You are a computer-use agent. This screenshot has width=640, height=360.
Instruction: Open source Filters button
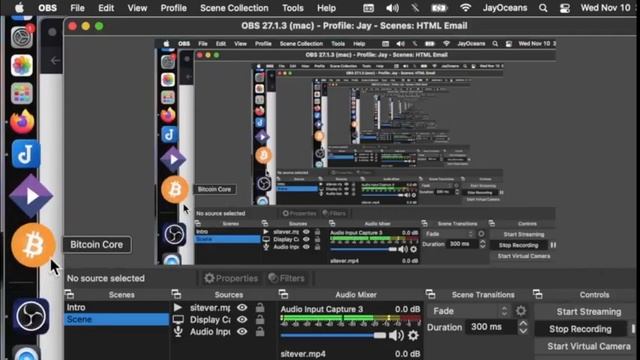tap(287, 278)
